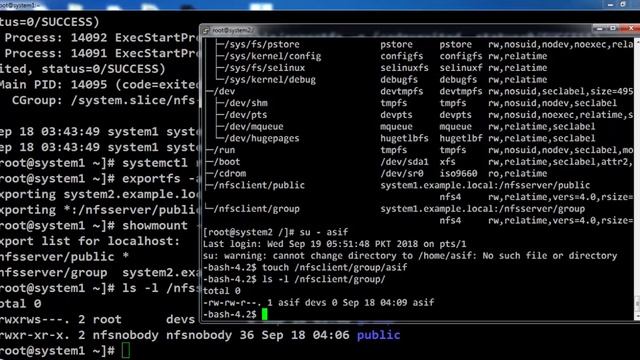Click /sys/kernel/debug mount entry
The image size is (640, 360).
pos(270,80)
